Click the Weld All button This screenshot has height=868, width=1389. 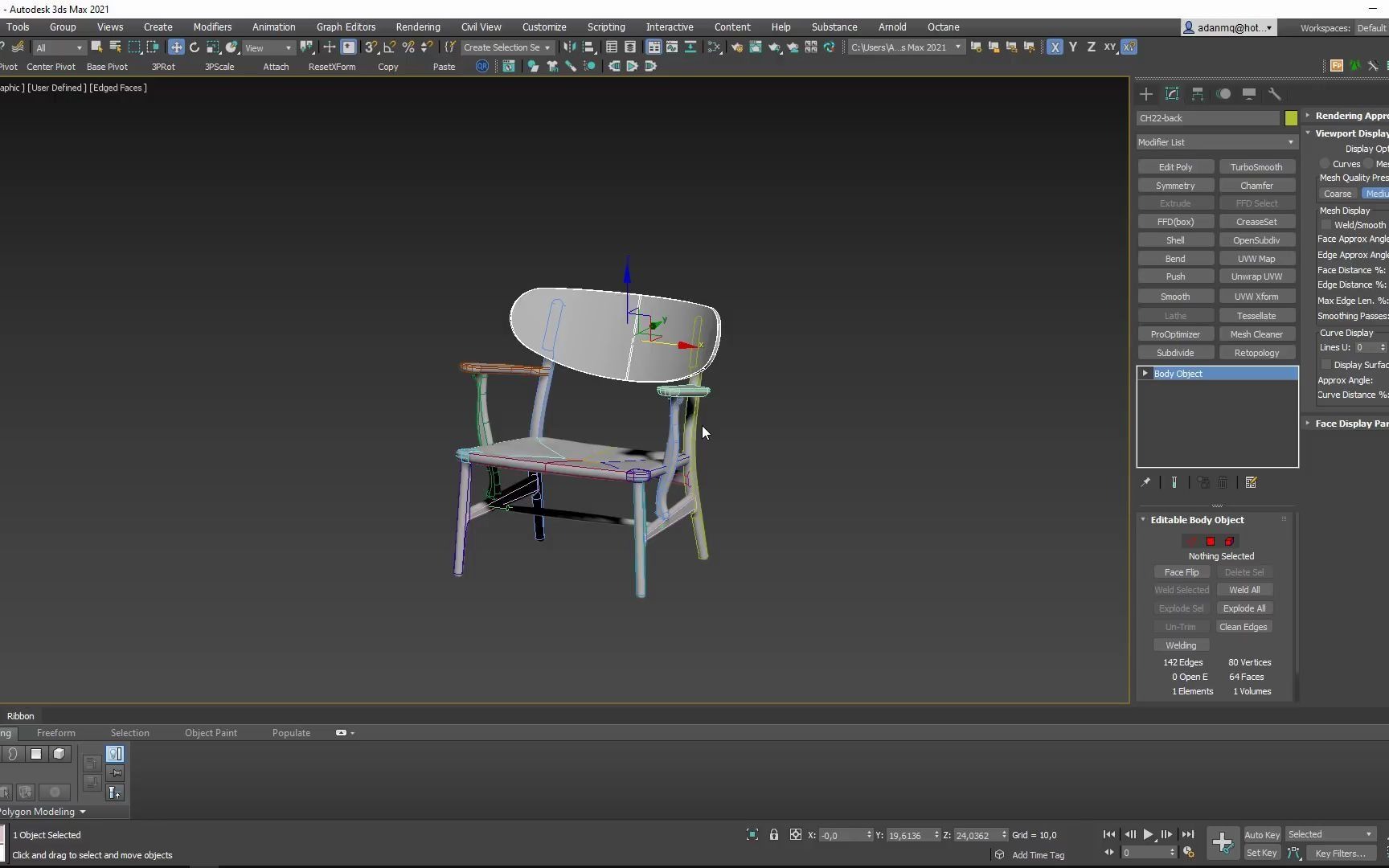1244,589
